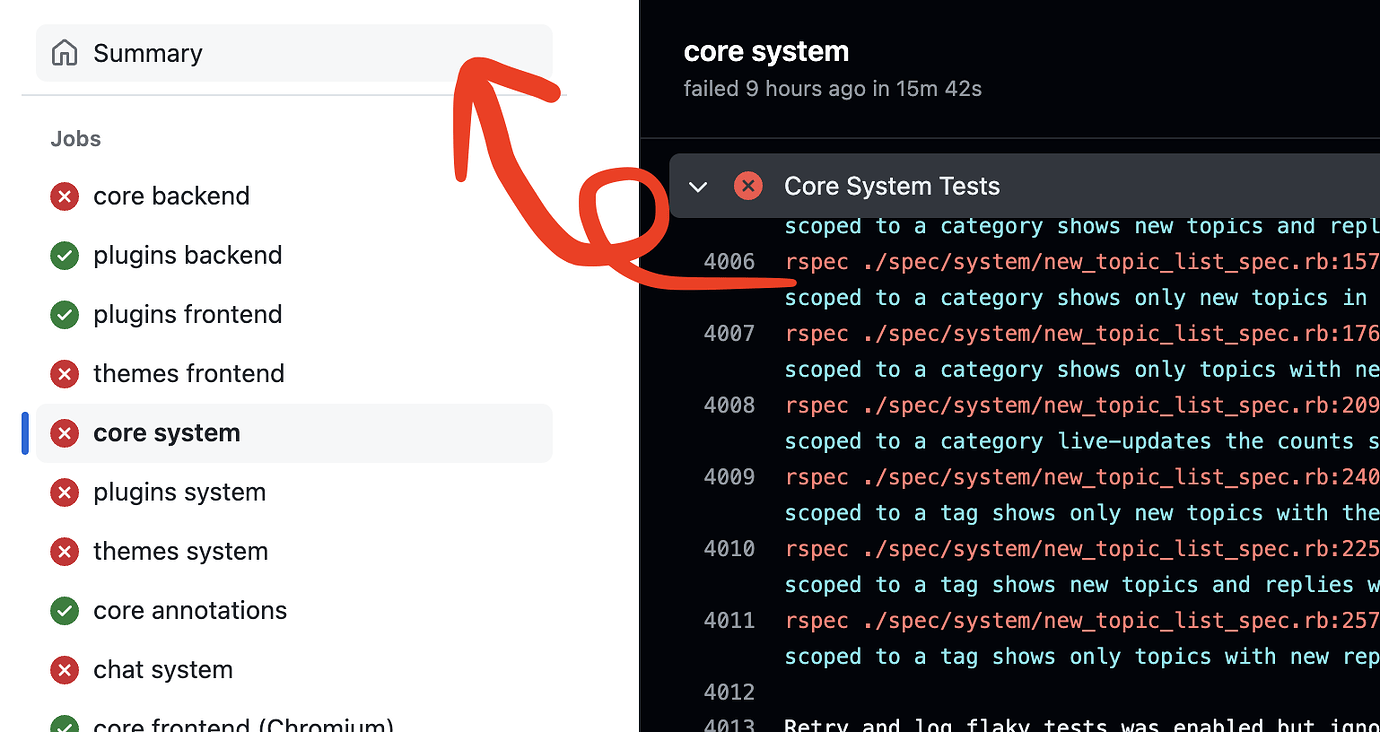Image resolution: width=1380 pixels, height=732 pixels.
Task: Click the red failed icon for core backend
Action: tap(65, 196)
